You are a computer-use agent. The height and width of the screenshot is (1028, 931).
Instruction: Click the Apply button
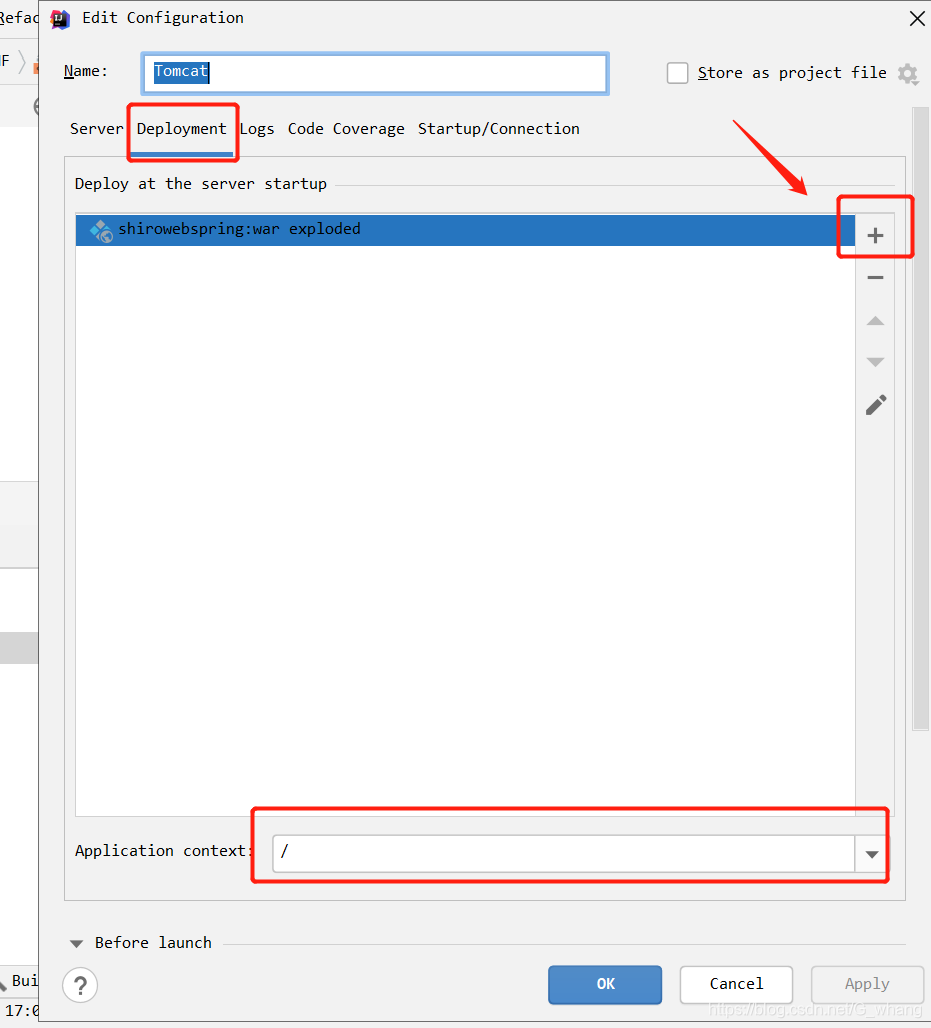[x=867, y=984]
